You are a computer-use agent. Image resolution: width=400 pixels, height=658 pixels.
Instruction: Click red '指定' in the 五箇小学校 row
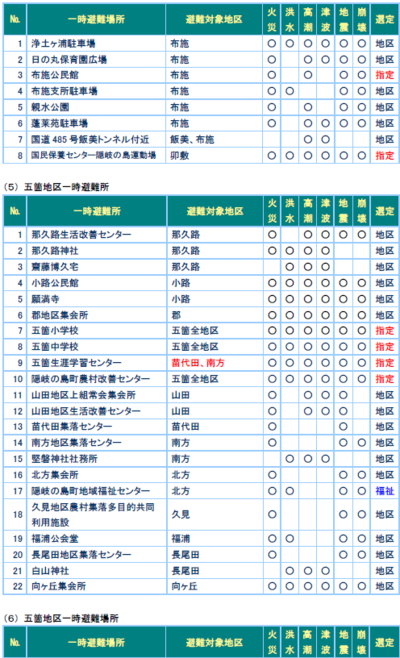pos(384,331)
